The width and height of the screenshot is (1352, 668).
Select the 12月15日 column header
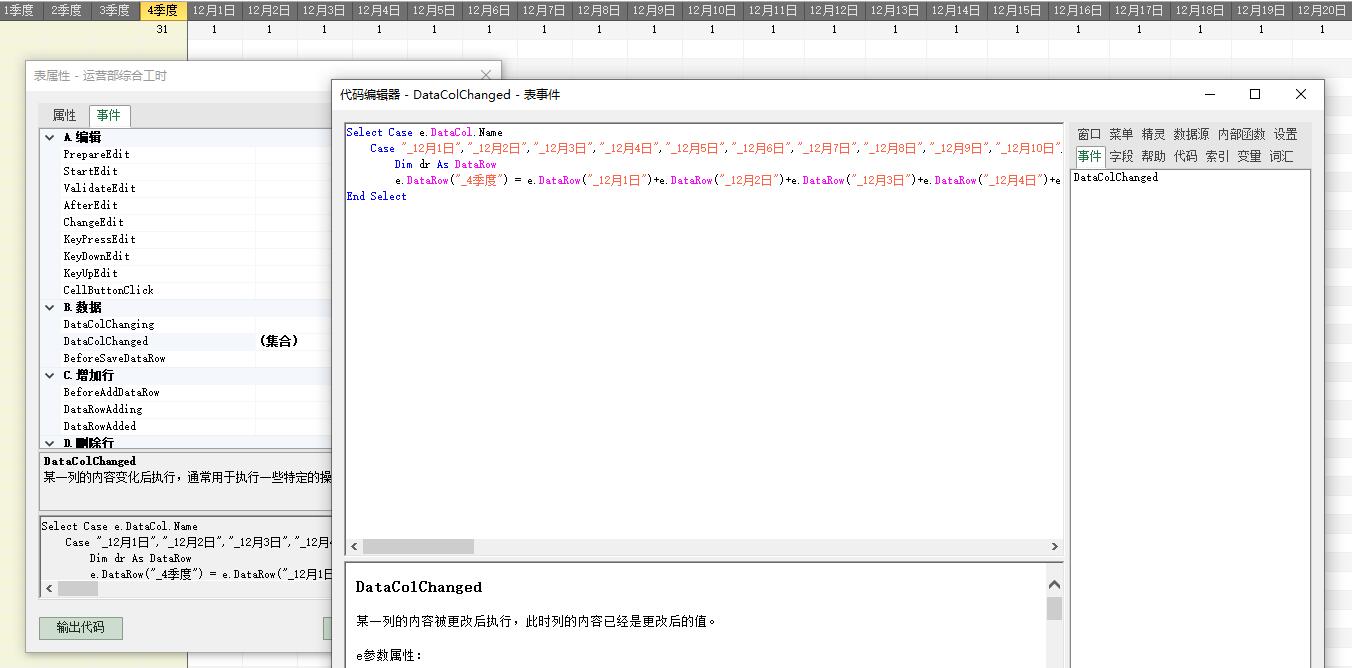1017,10
